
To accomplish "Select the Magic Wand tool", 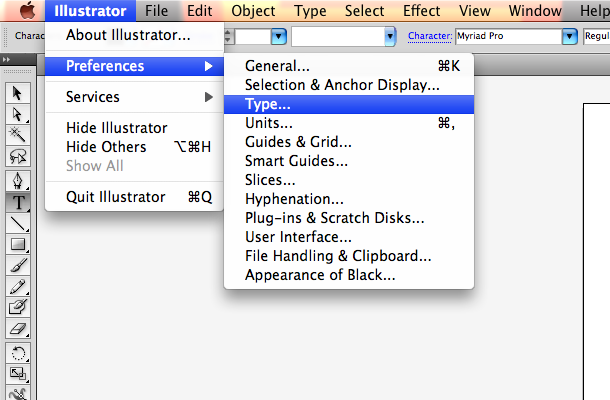I will (18, 135).
